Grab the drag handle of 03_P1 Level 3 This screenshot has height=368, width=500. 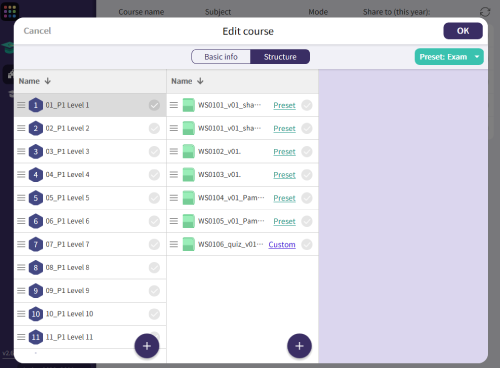click(x=21, y=151)
